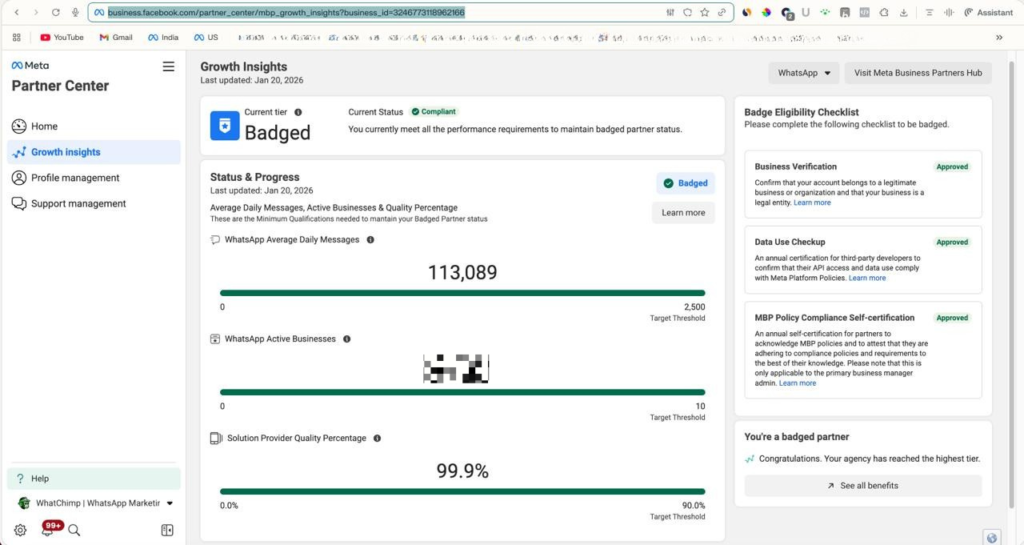The width and height of the screenshot is (1024, 545).
Task: Open the WhatsApp product dropdown
Action: (x=803, y=73)
